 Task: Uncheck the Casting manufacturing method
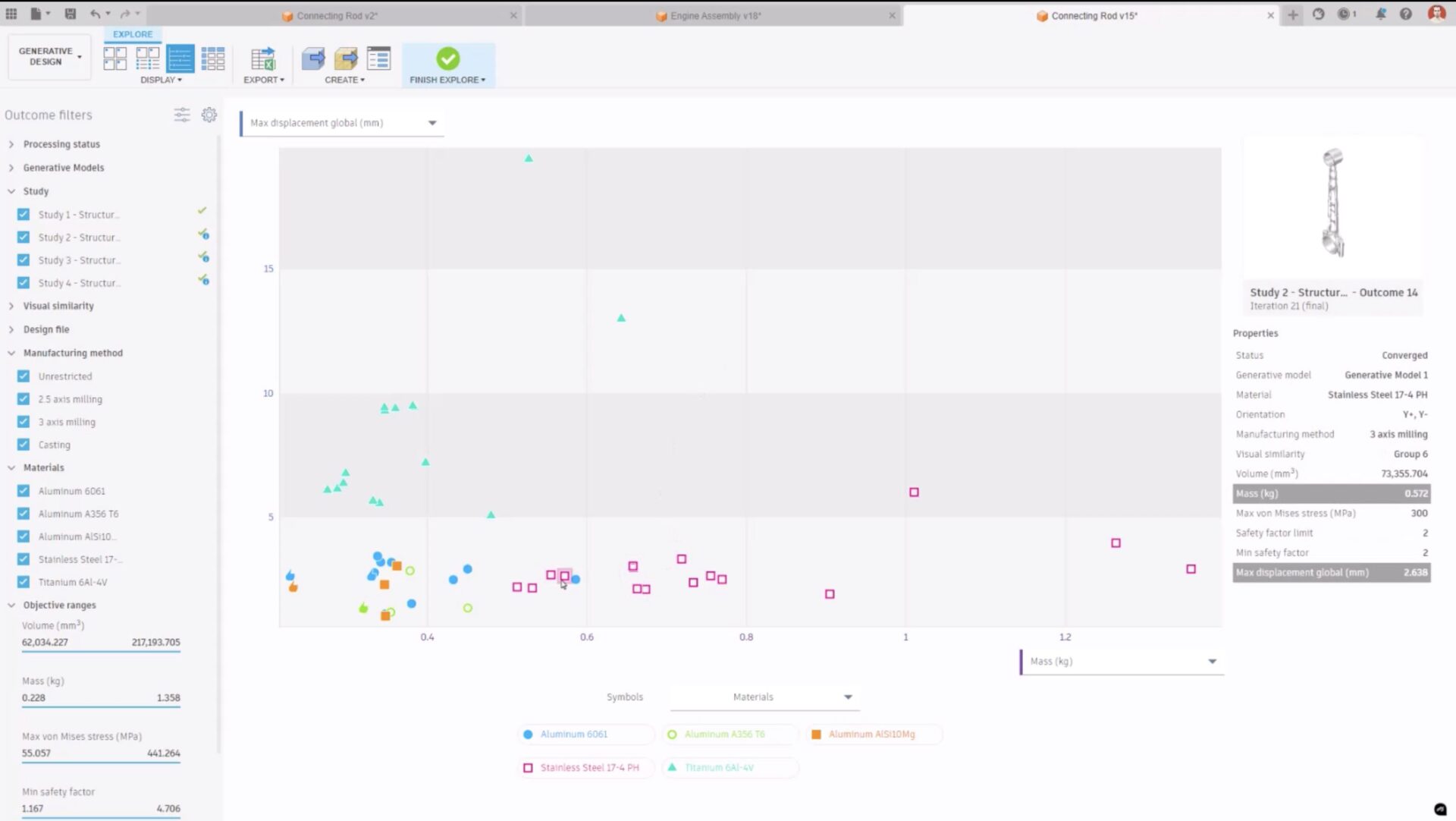point(24,445)
